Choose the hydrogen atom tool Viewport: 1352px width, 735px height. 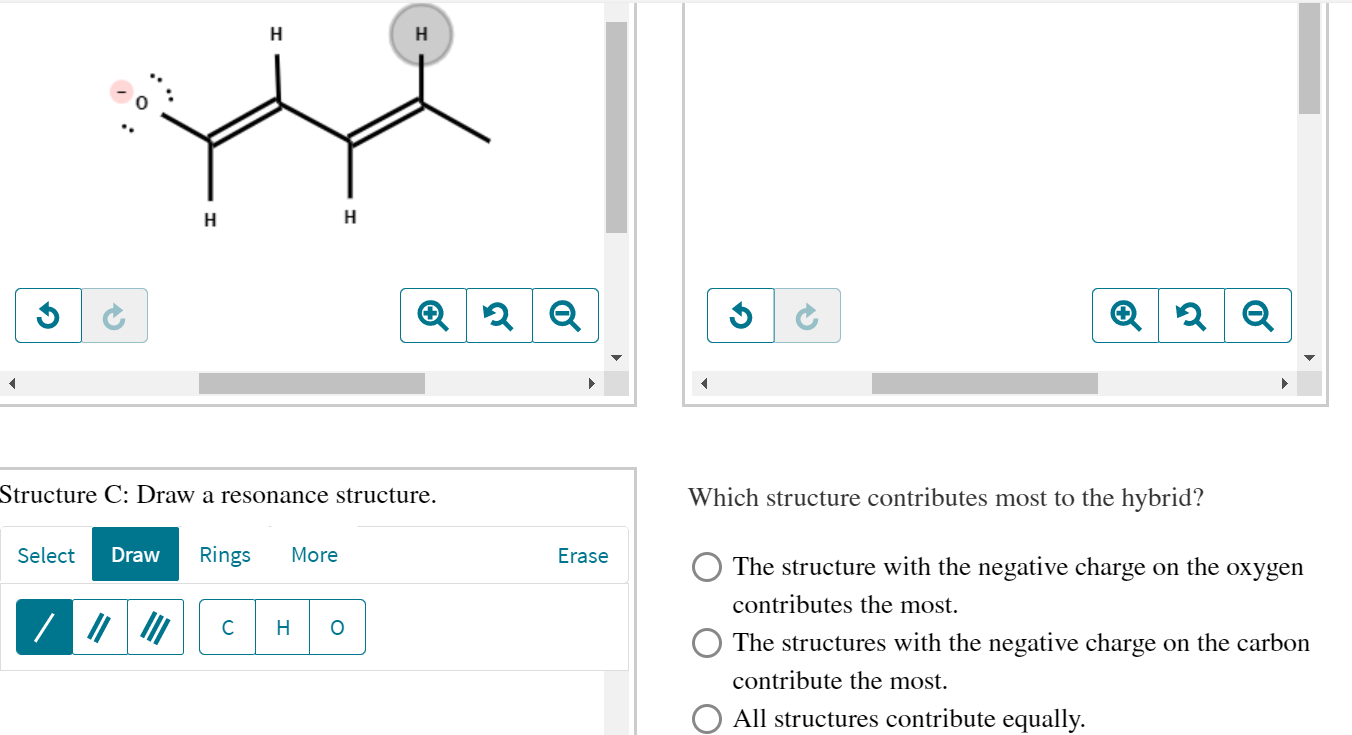point(282,627)
